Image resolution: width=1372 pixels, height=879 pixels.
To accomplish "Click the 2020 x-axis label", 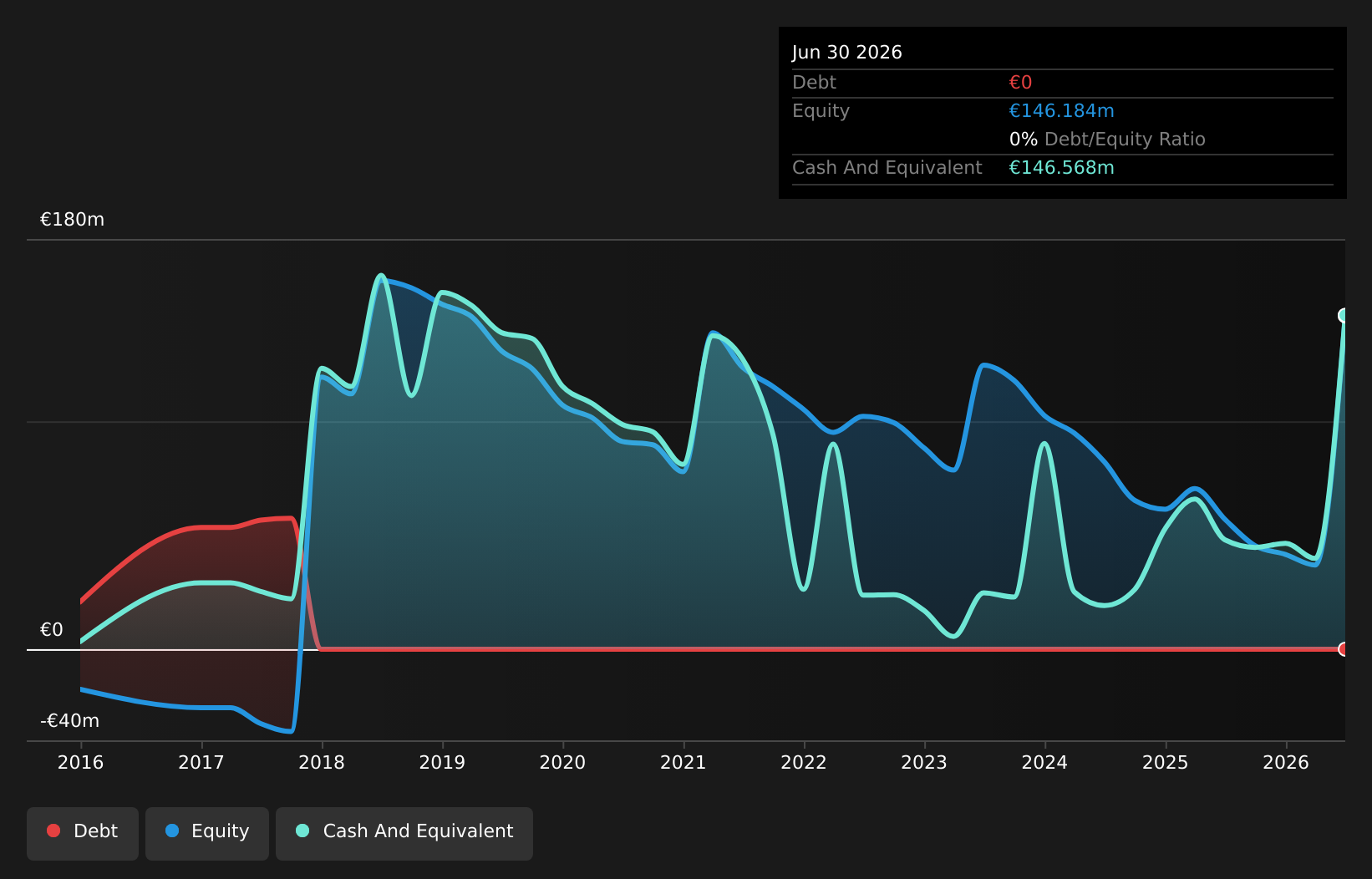I will (x=563, y=762).
